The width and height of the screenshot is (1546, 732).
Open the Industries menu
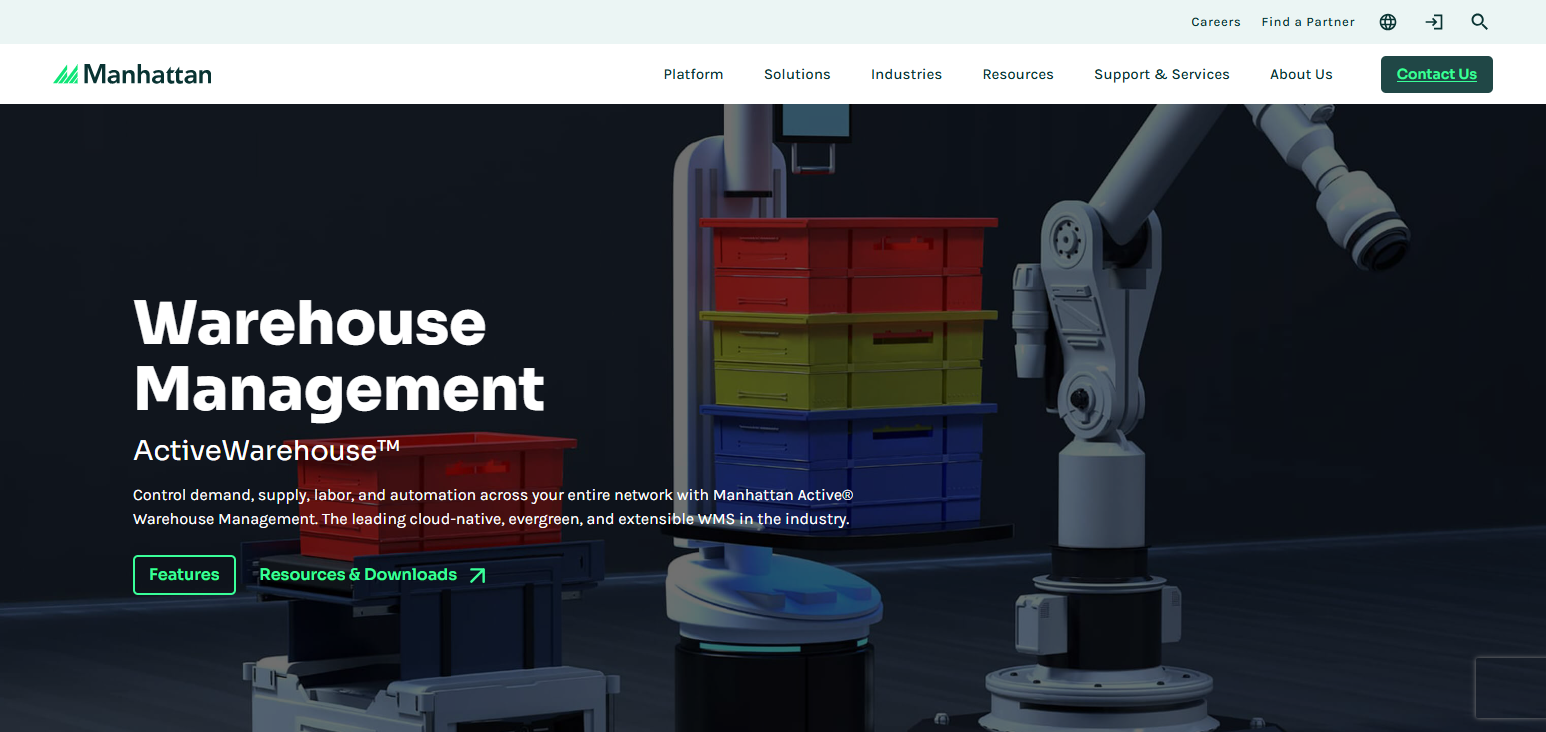point(906,74)
